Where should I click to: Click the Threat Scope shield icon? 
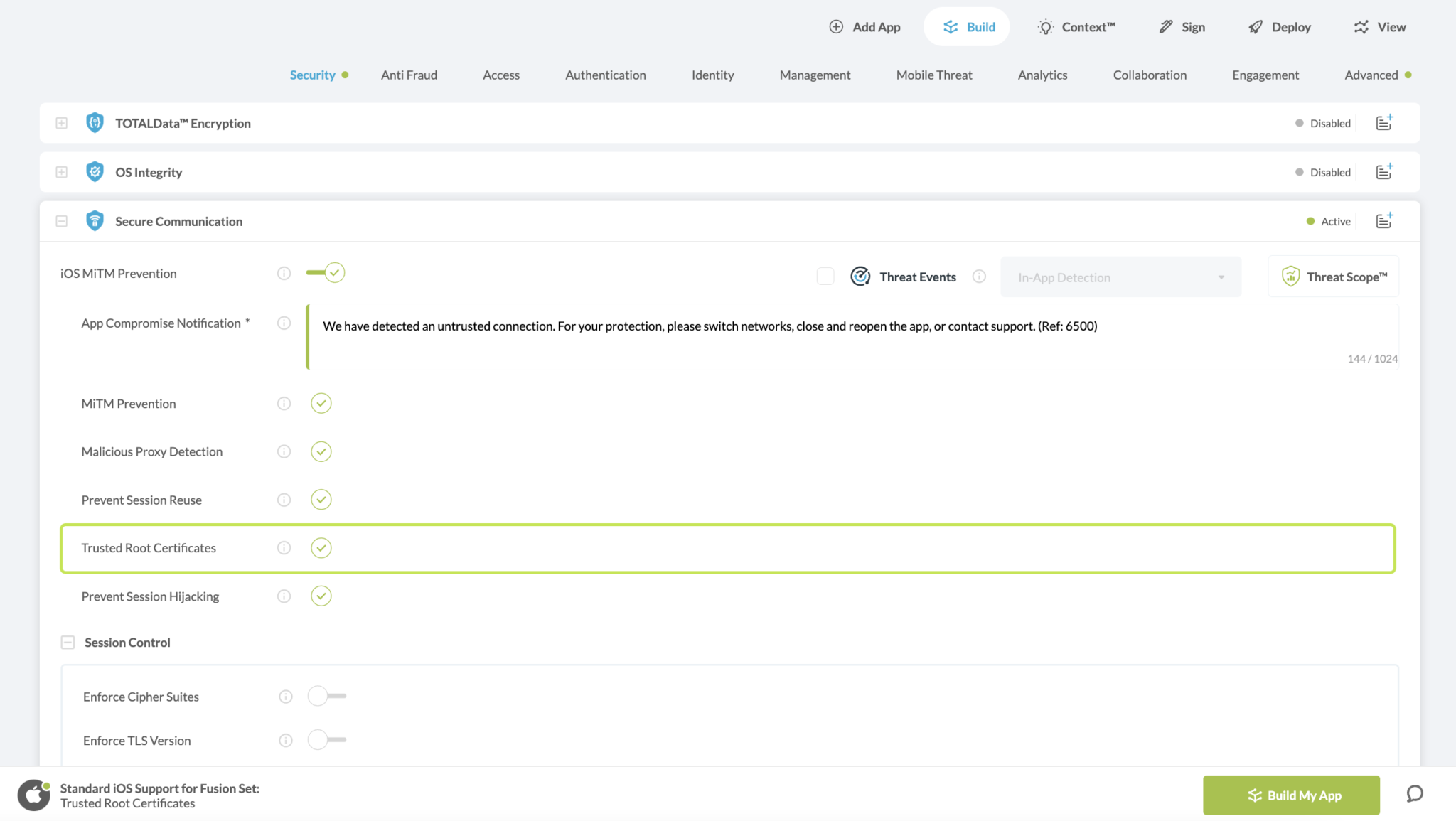click(x=1290, y=277)
